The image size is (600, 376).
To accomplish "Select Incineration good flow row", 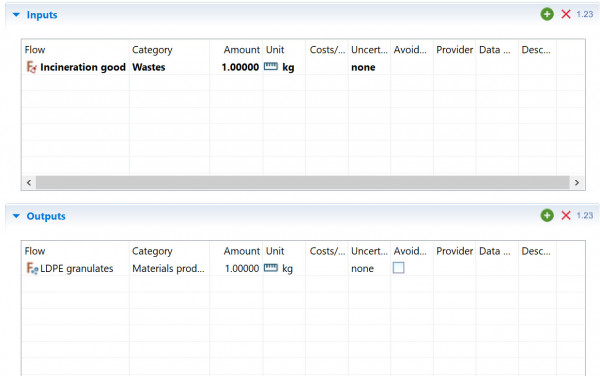I will 83,67.
